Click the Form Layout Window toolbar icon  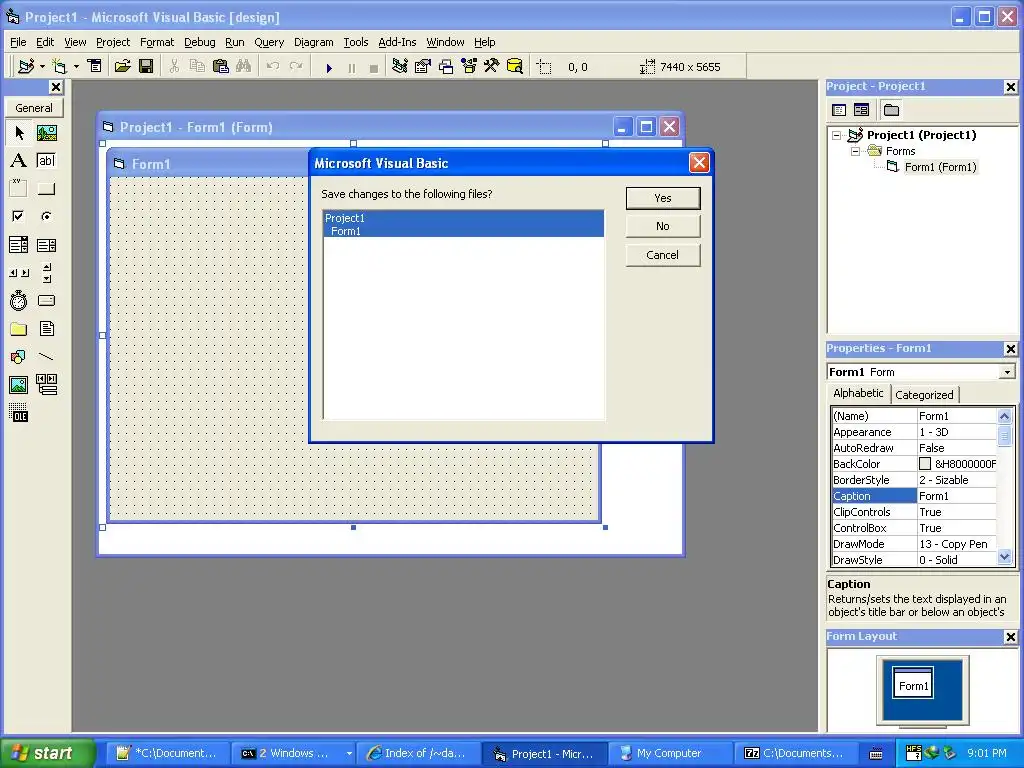pyautogui.click(x=446, y=67)
